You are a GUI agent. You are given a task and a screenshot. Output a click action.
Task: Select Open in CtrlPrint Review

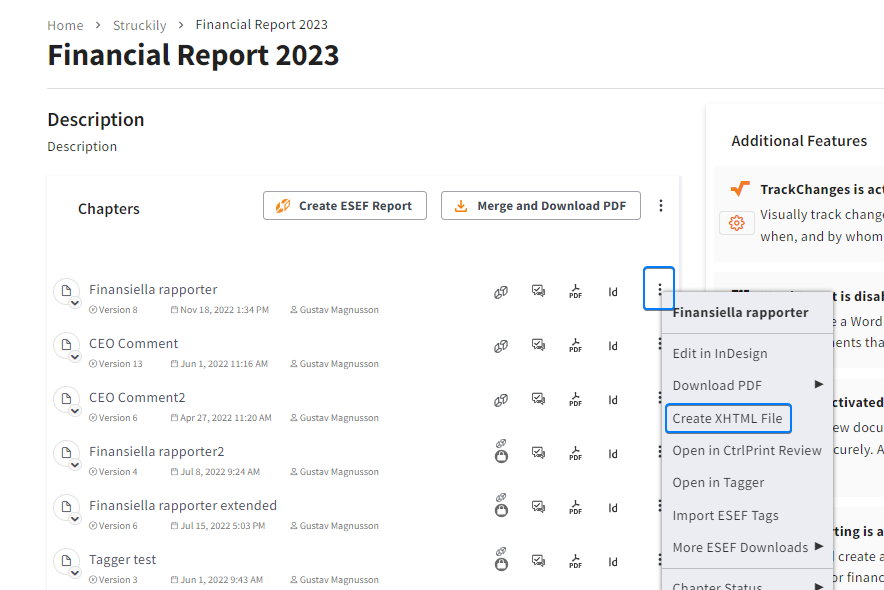747,451
